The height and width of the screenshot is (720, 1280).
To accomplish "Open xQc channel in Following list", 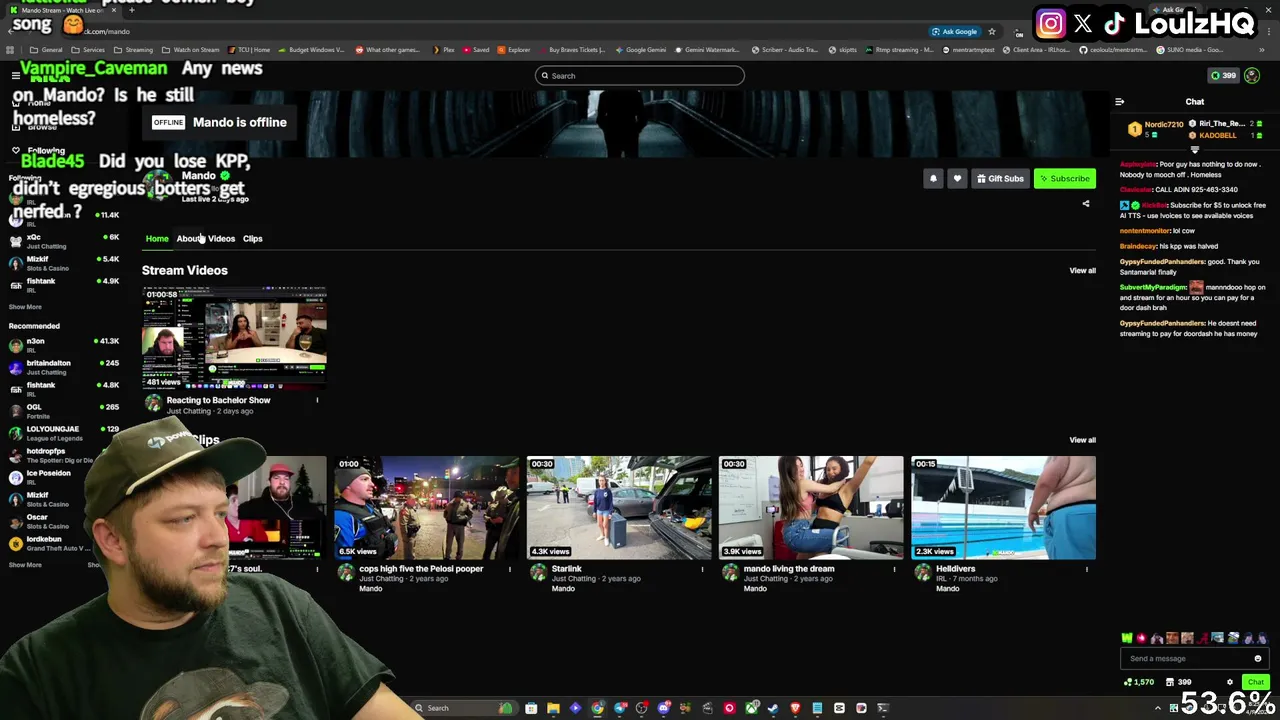I will click(62, 242).
